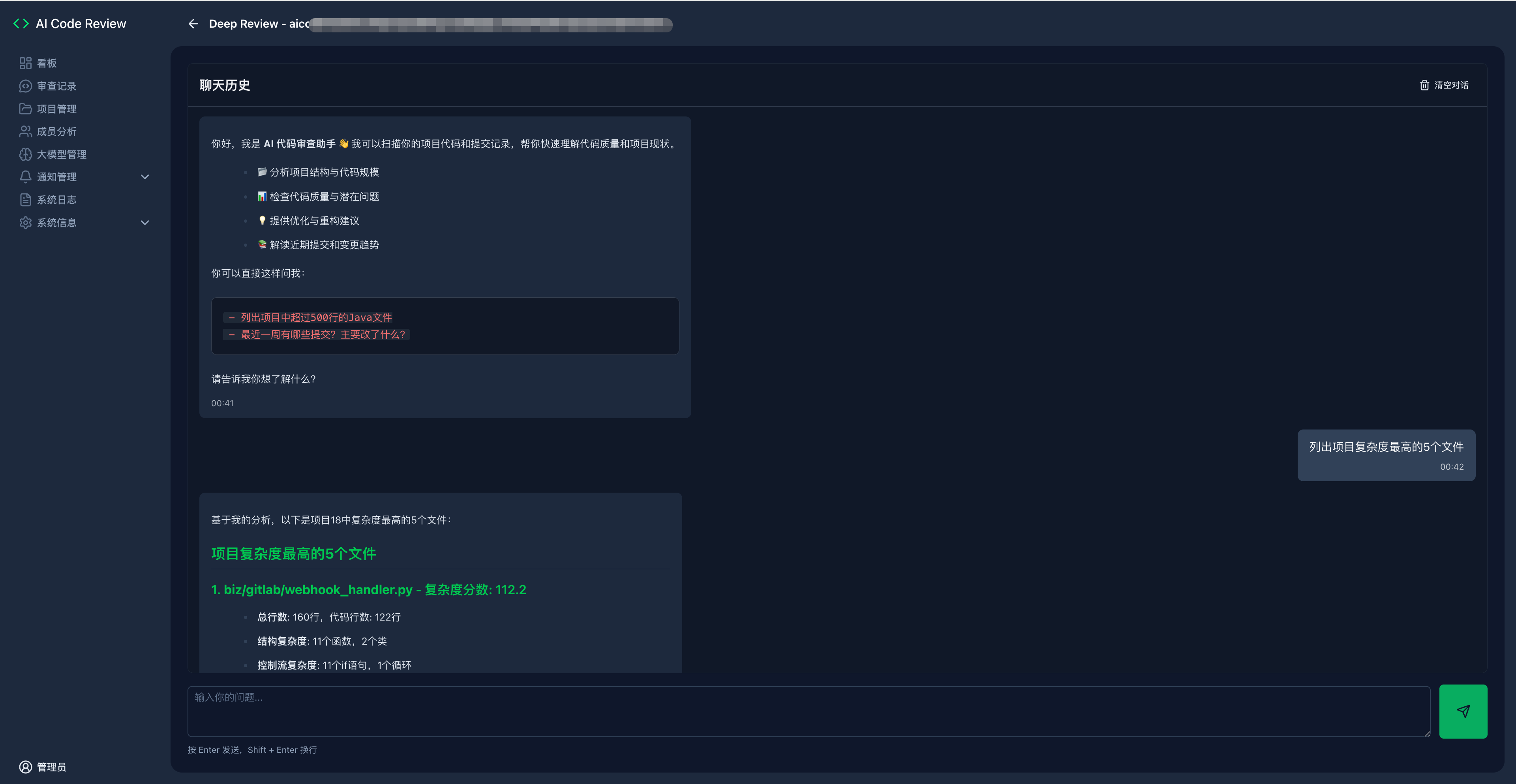Open 大模型管理 brain icon
1516x784 pixels.
point(25,154)
